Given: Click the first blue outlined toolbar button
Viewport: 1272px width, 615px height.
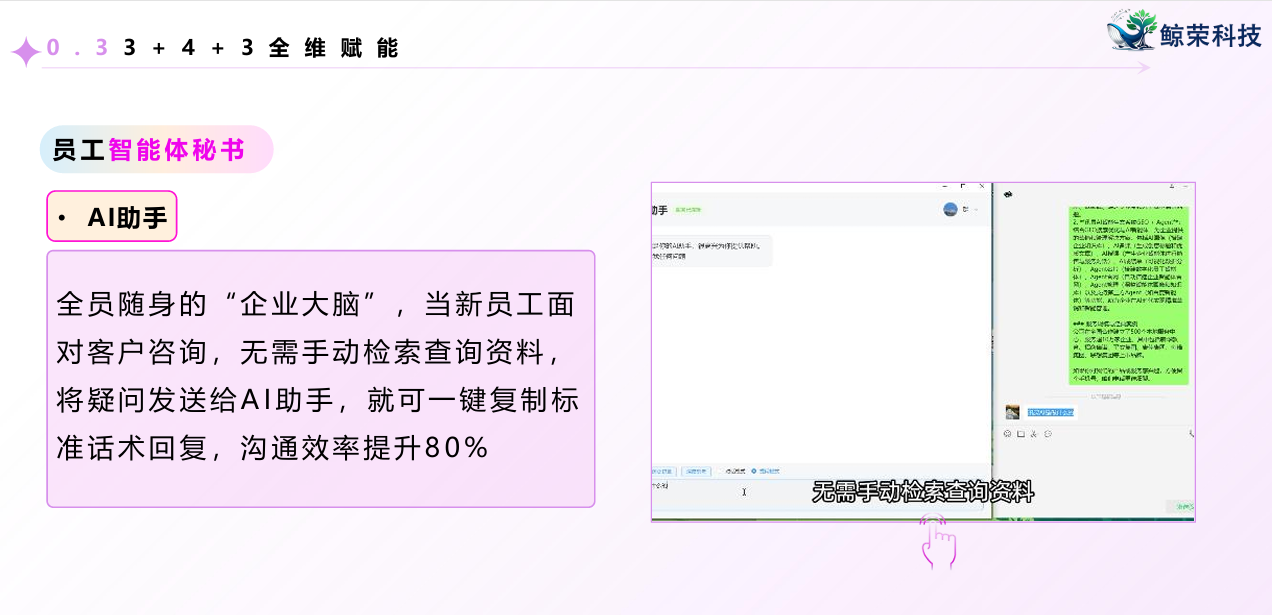Looking at the screenshot, I should (x=664, y=470).
